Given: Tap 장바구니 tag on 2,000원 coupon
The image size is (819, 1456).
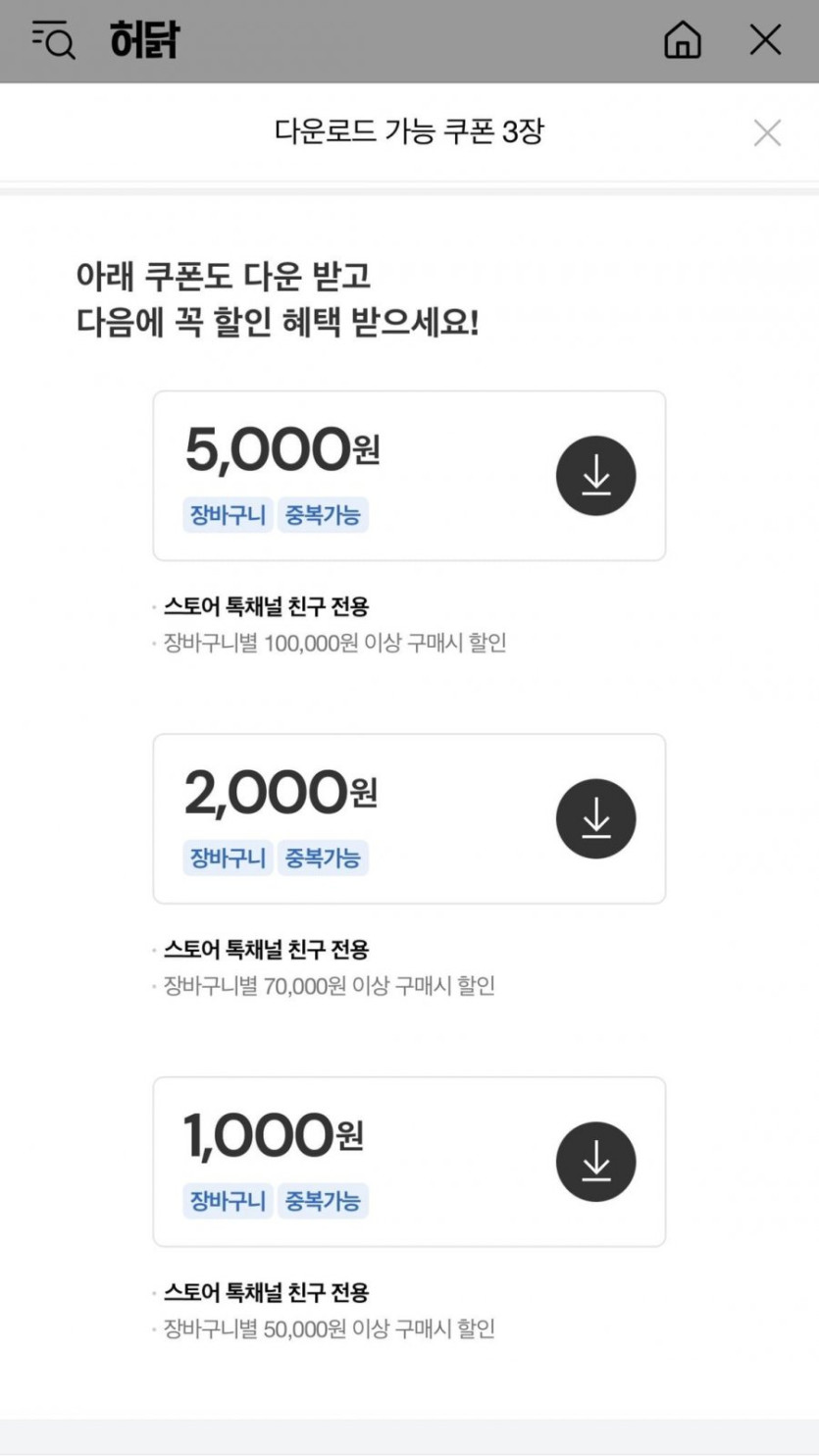Looking at the screenshot, I should pyautogui.click(x=228, y=858).
